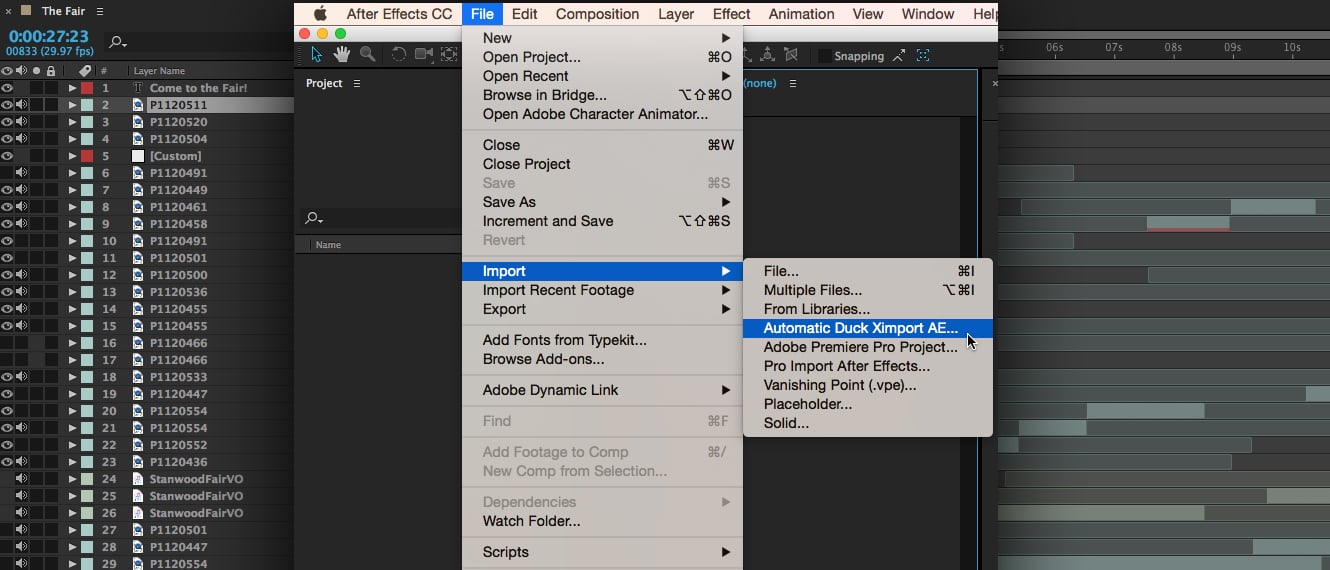
Task: Select the Zoom magnifier tool
Action: point(367,55)
